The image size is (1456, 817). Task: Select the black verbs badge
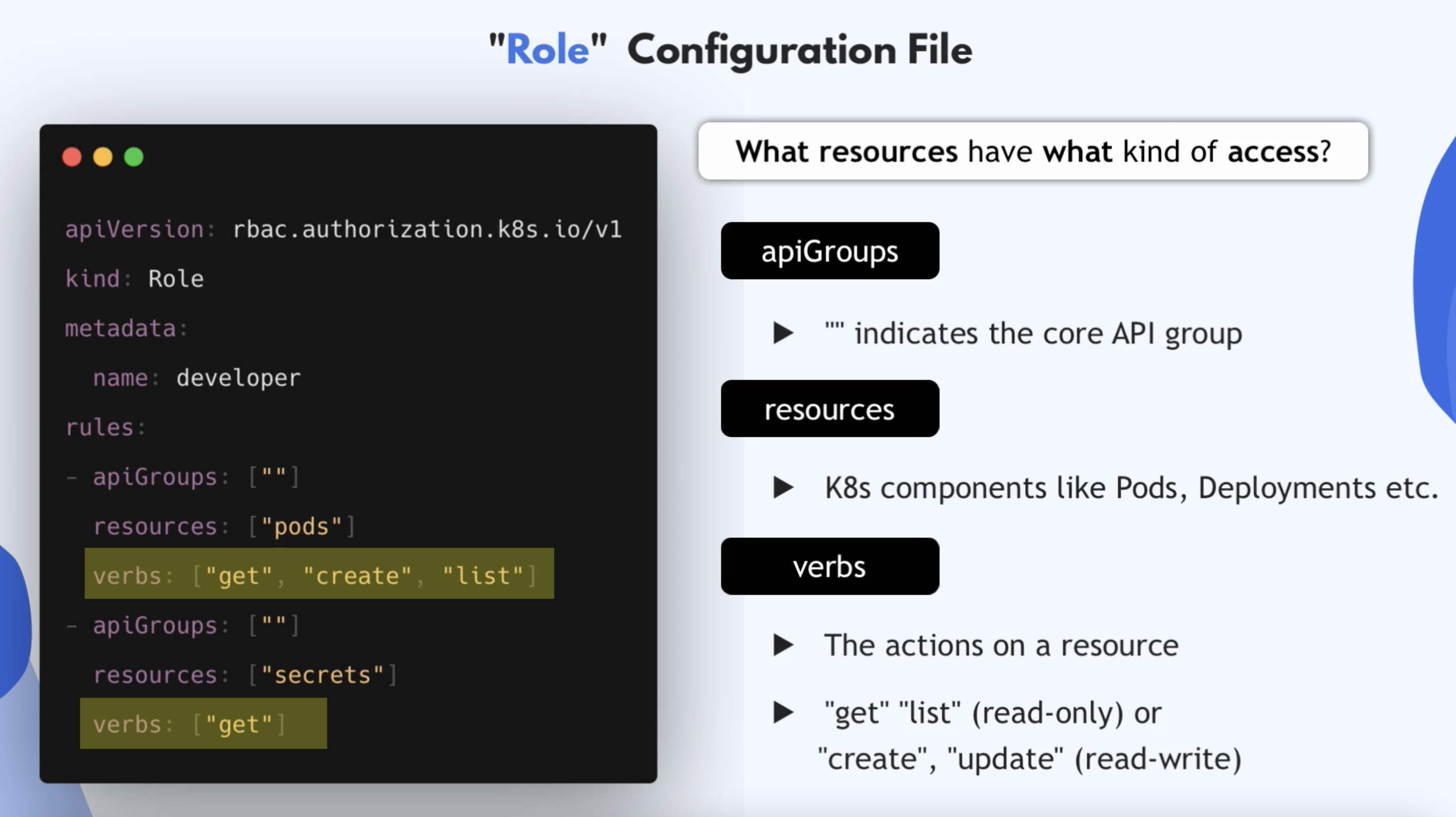pos(828,566)
